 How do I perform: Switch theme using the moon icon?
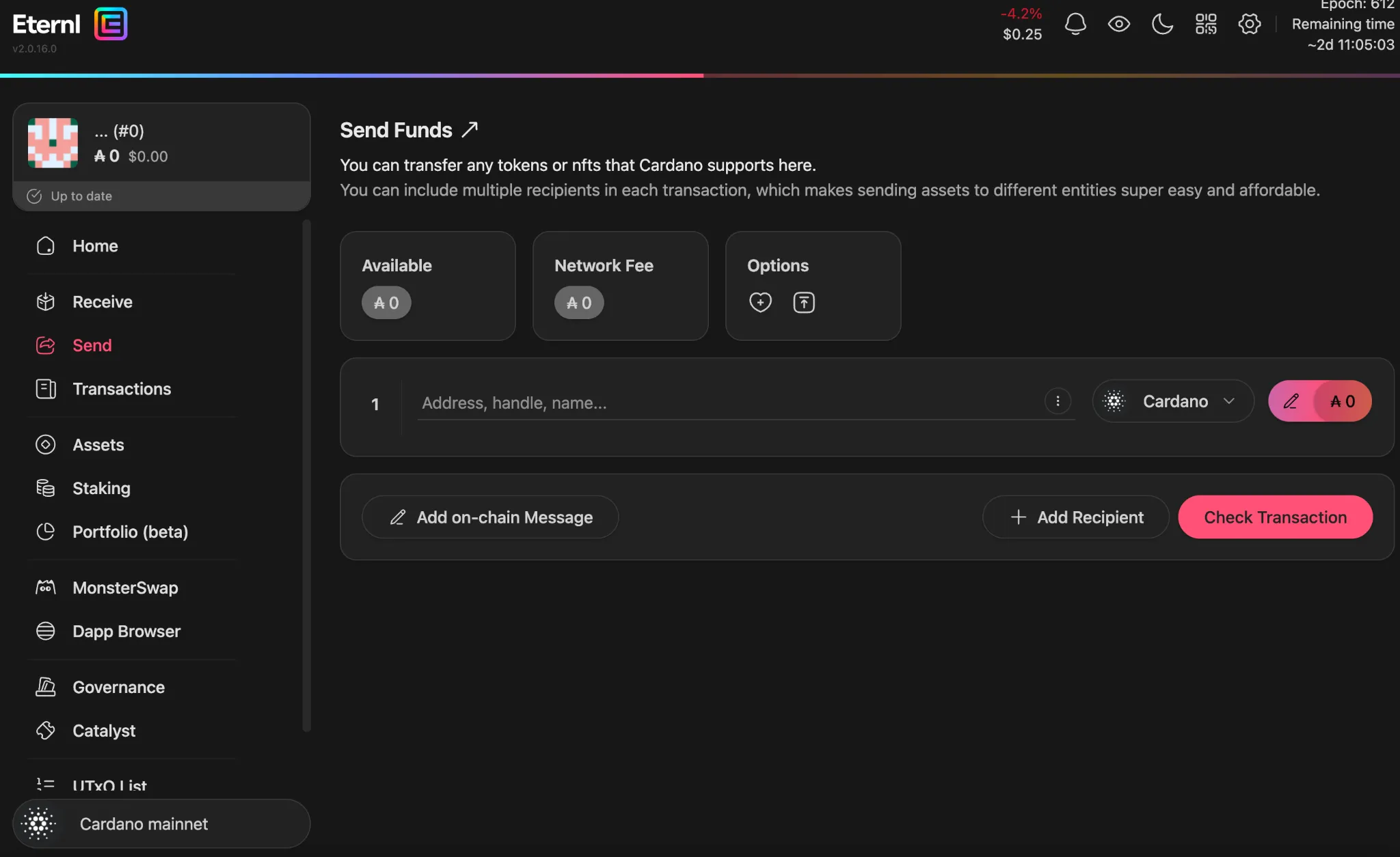click(x=1162, y=23)
